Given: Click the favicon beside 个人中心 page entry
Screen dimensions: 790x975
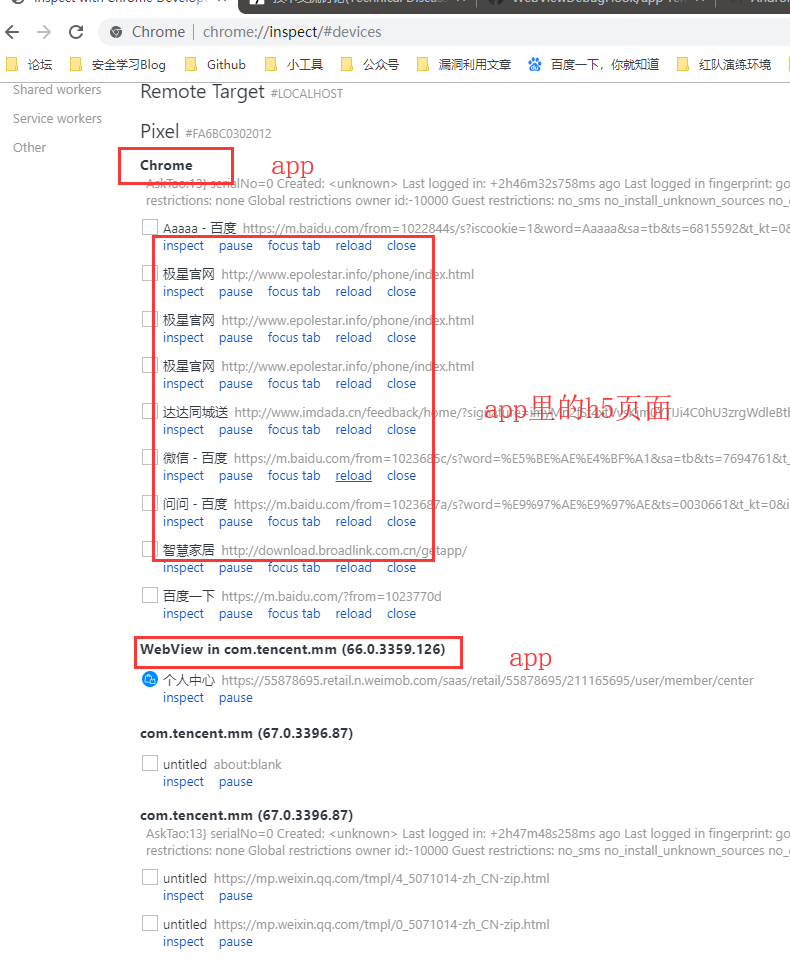Looking at the screenshot, I should (149, 679).
